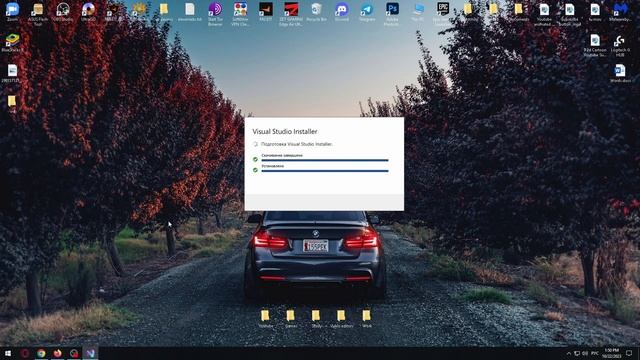The height and width of the screenshot is (360, 640).
Task: Open the ZET GAMING Edge Air shortcut
Action: click(291, 13)
